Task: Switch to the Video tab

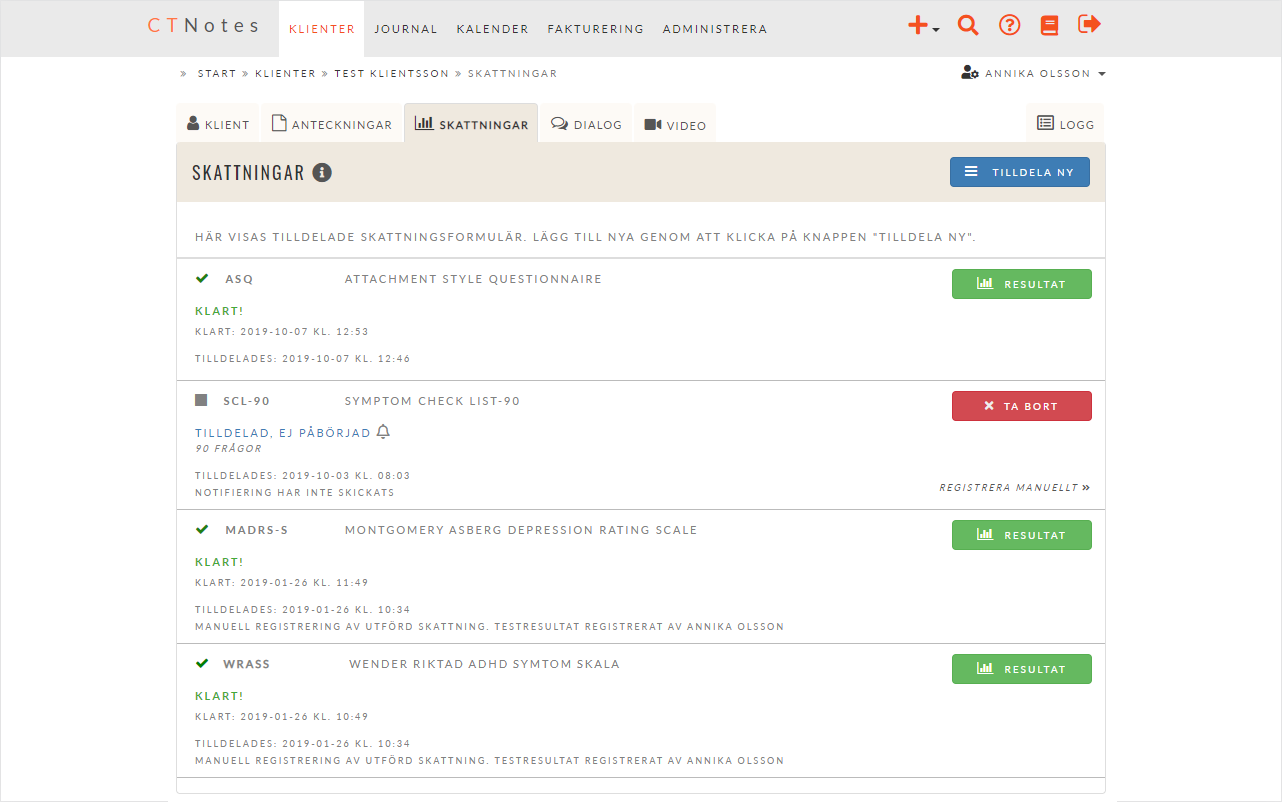Action: 675,124
